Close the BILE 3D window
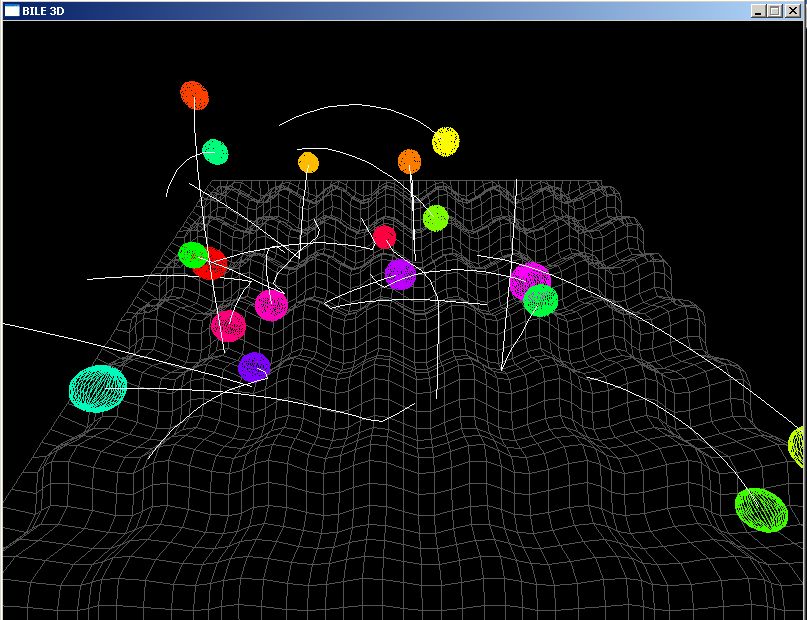This screenshot has height=620, width=807. click(x=793, y=11)
